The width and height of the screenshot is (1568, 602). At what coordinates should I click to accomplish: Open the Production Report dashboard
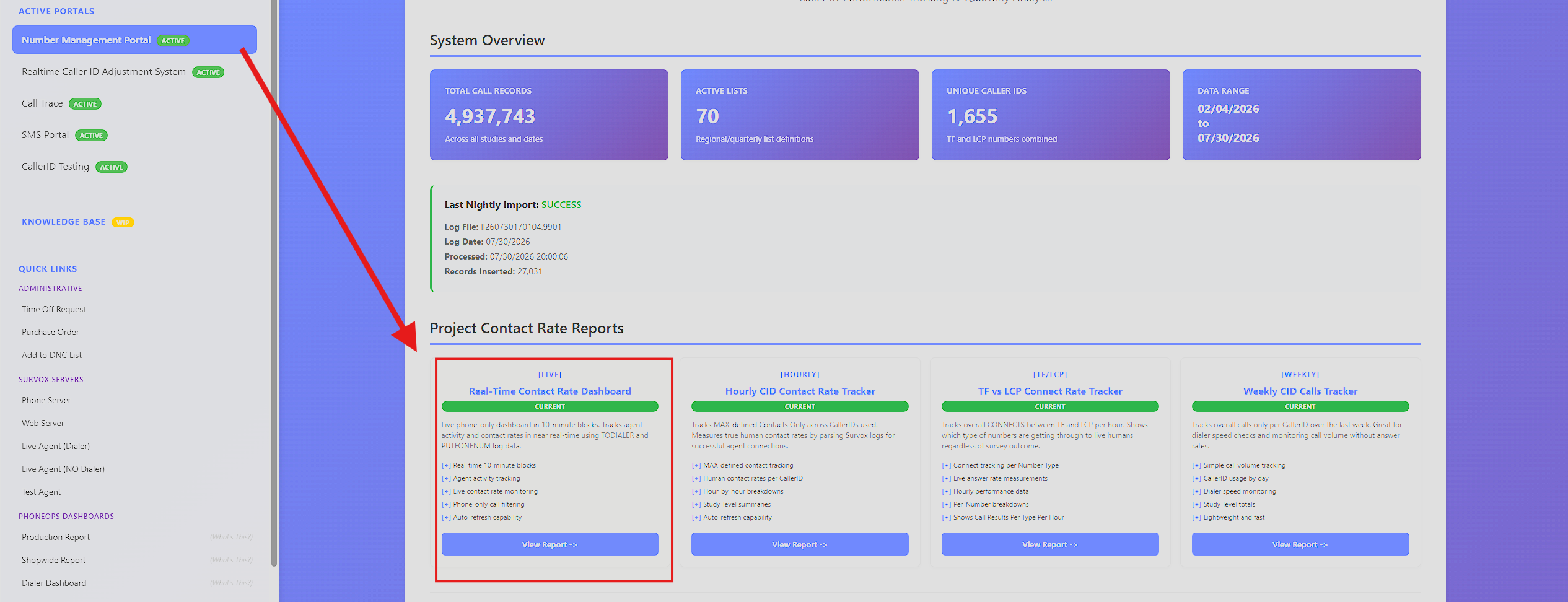pos(56,537)
